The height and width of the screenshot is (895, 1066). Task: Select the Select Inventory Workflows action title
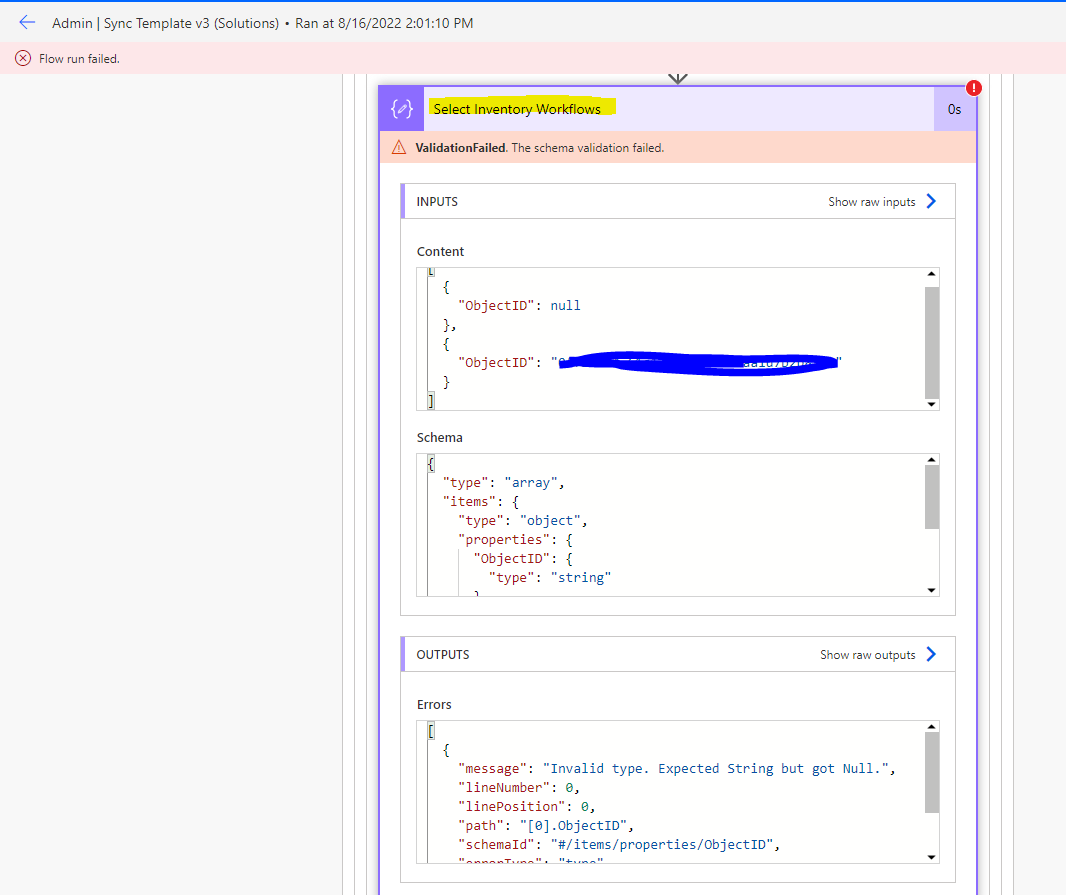[x=519, y=108]
